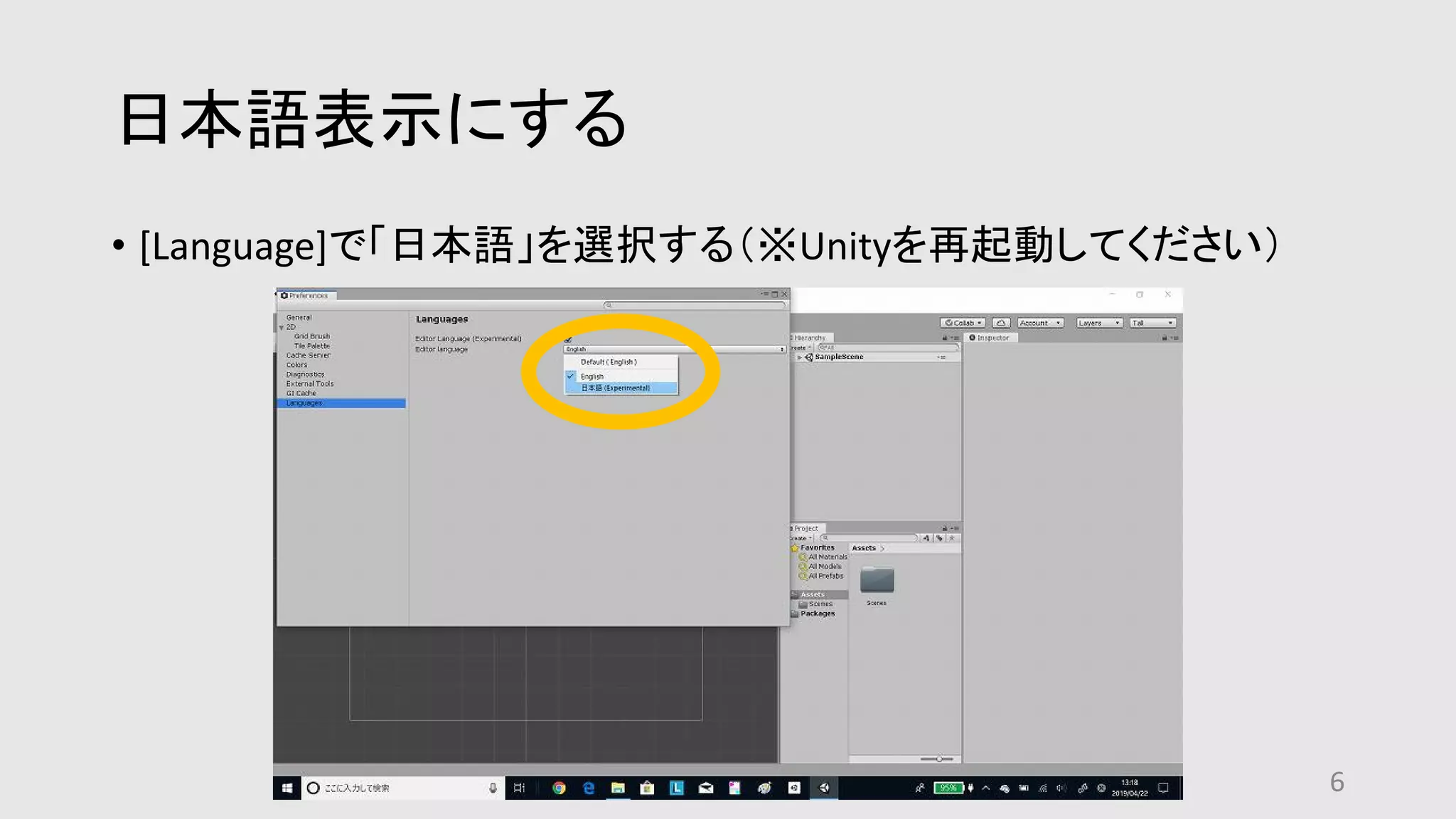Switch to the Project tab

click(806, 528)
